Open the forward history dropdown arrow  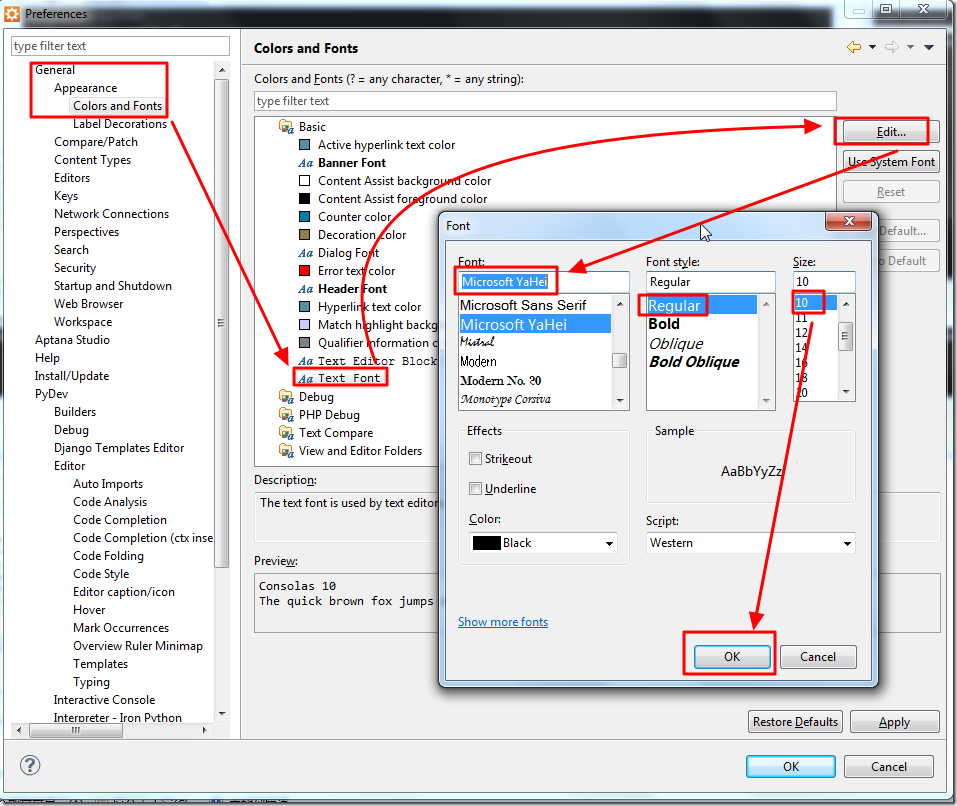[x=910, y=47]
